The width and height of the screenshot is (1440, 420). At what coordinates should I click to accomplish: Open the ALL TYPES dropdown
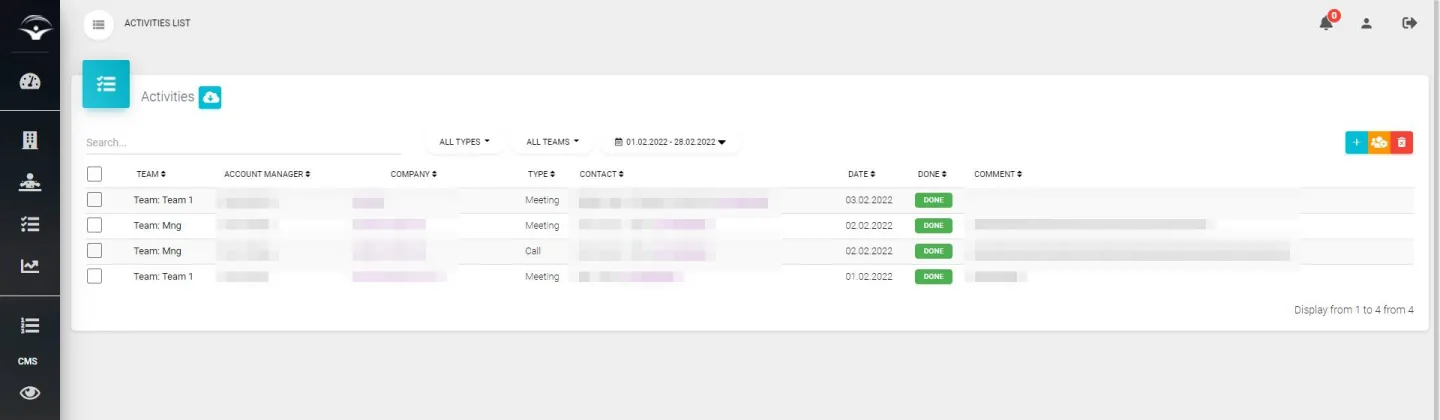coord(465,142)
